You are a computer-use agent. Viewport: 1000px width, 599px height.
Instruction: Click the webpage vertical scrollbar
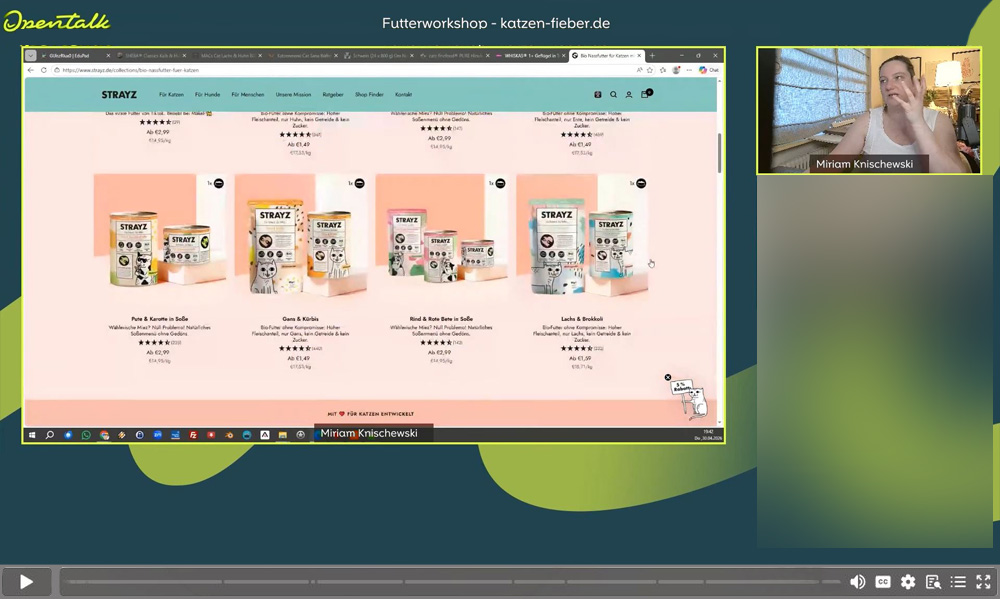719,153
